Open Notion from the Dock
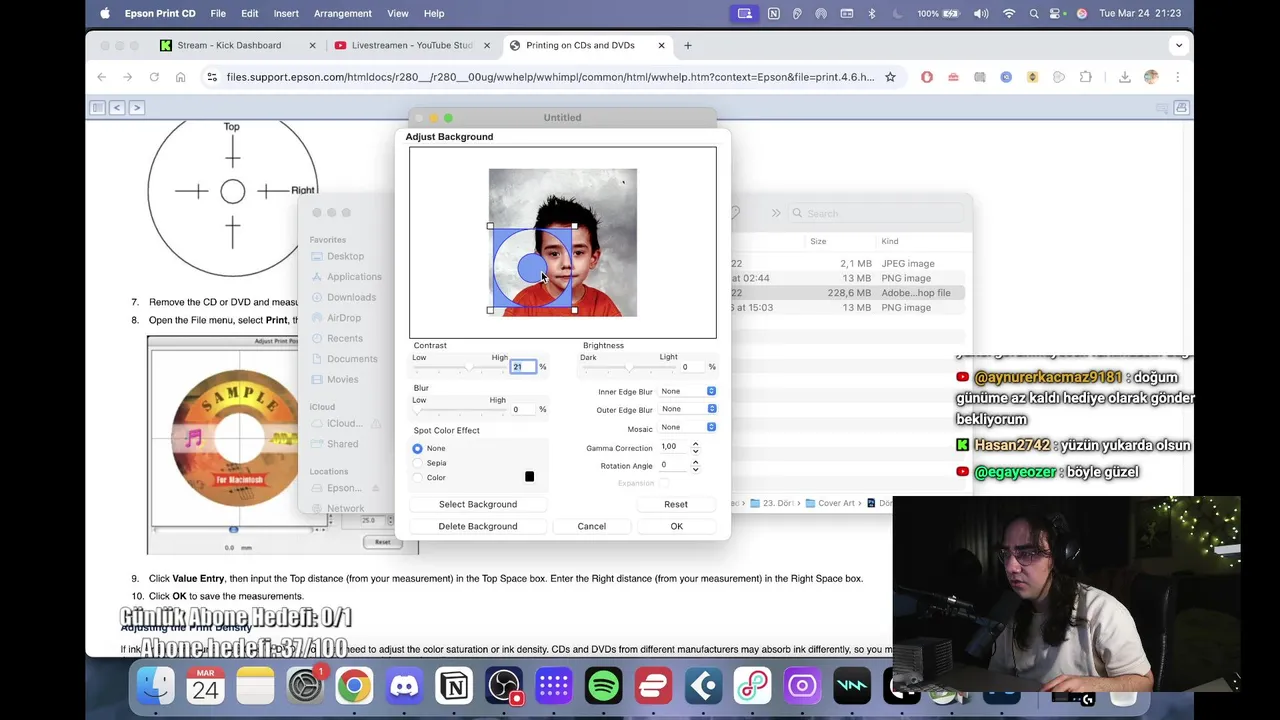Viewport: 1280px width, 720px height. (454, 686)
